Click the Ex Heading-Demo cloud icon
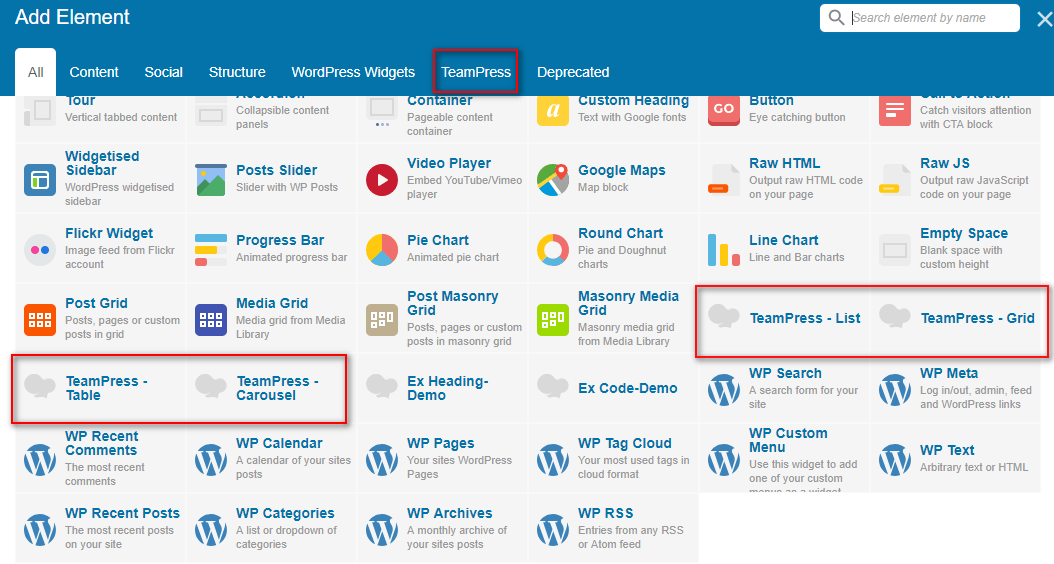 382,385
